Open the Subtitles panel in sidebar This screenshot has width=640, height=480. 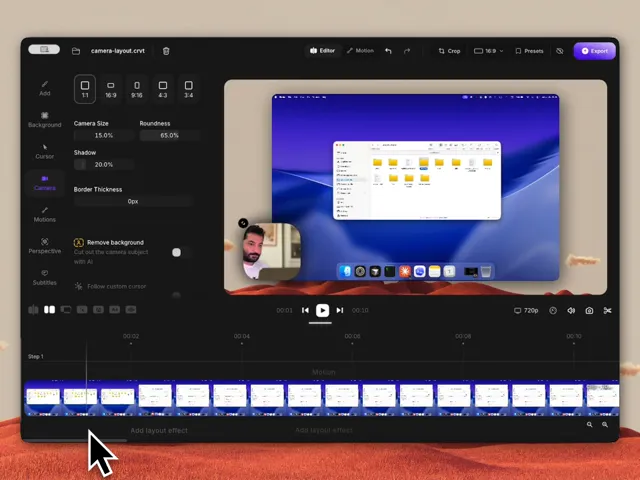click(x=44, y=278)
